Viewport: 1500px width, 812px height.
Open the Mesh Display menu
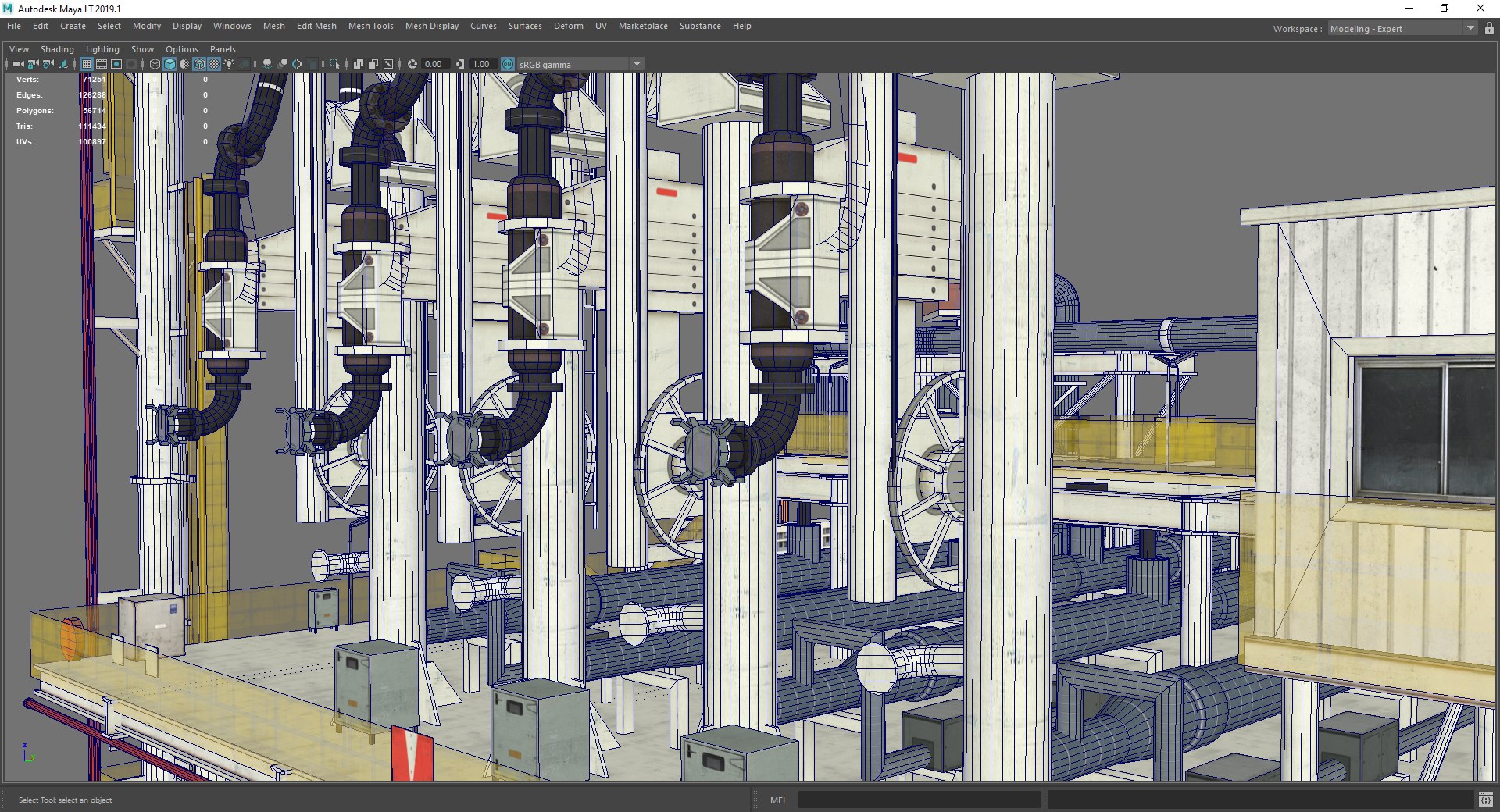432,26
